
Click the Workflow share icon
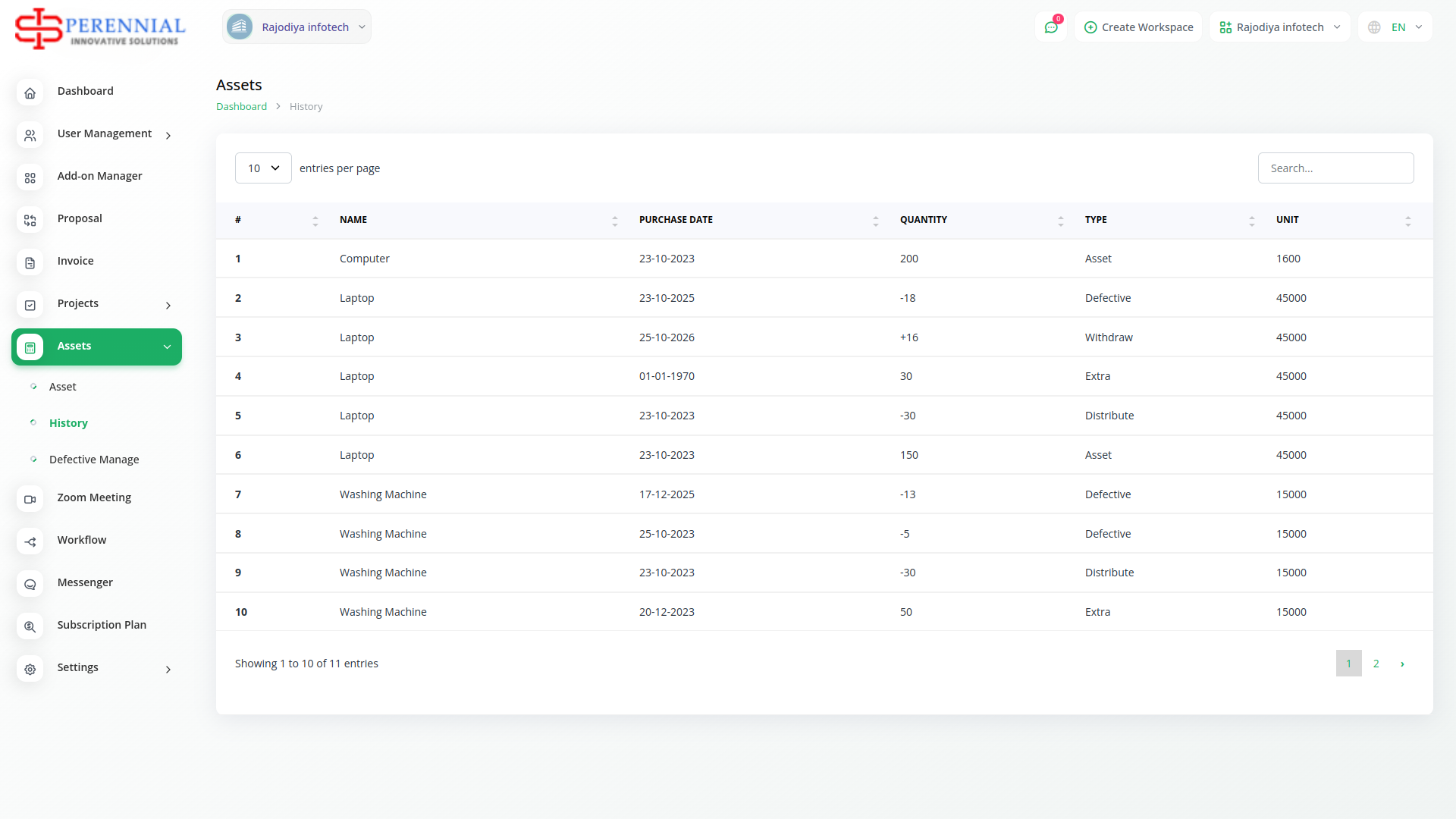[30, 542]
